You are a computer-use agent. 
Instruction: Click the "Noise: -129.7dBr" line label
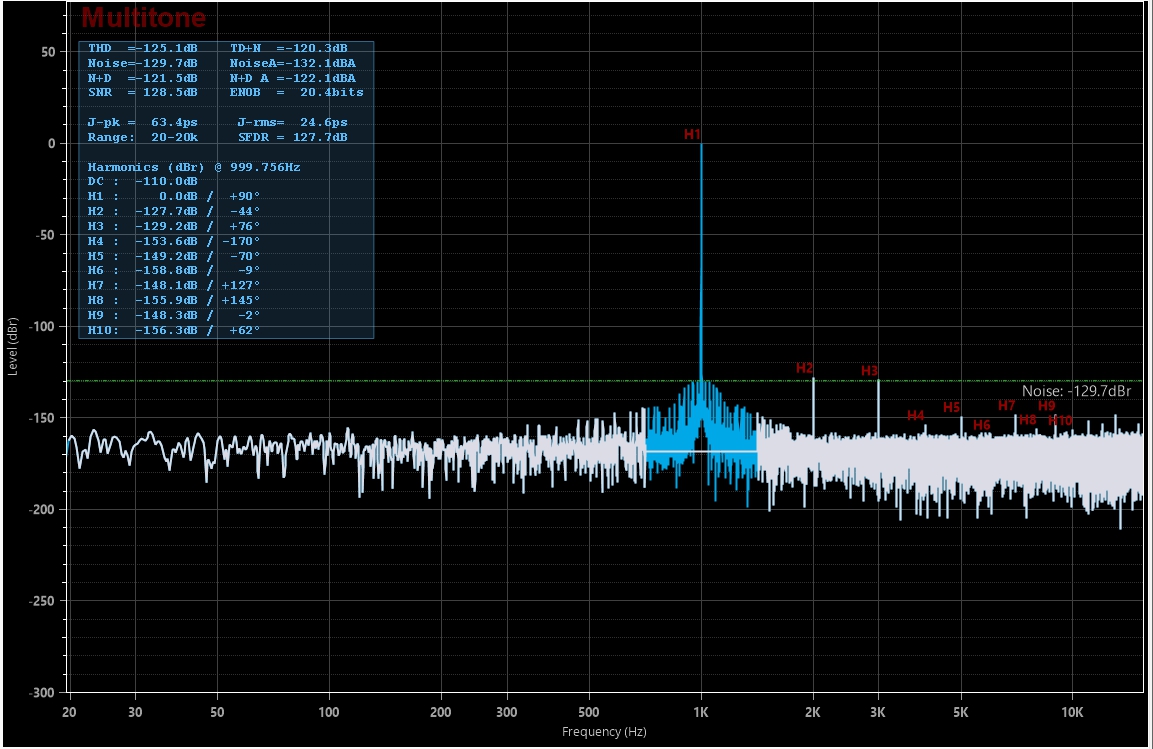point(1076,392)
